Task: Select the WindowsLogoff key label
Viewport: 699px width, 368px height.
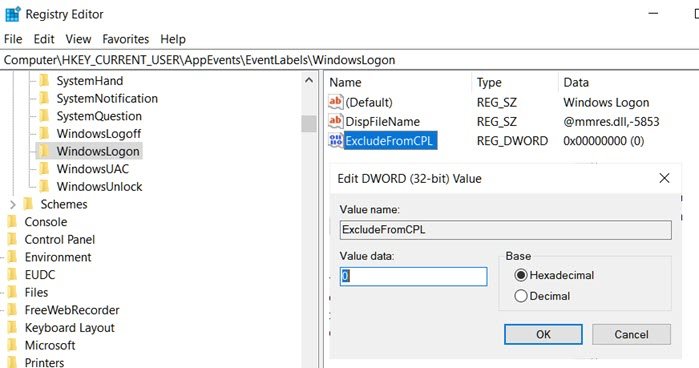Action: [x=99, y=133]
